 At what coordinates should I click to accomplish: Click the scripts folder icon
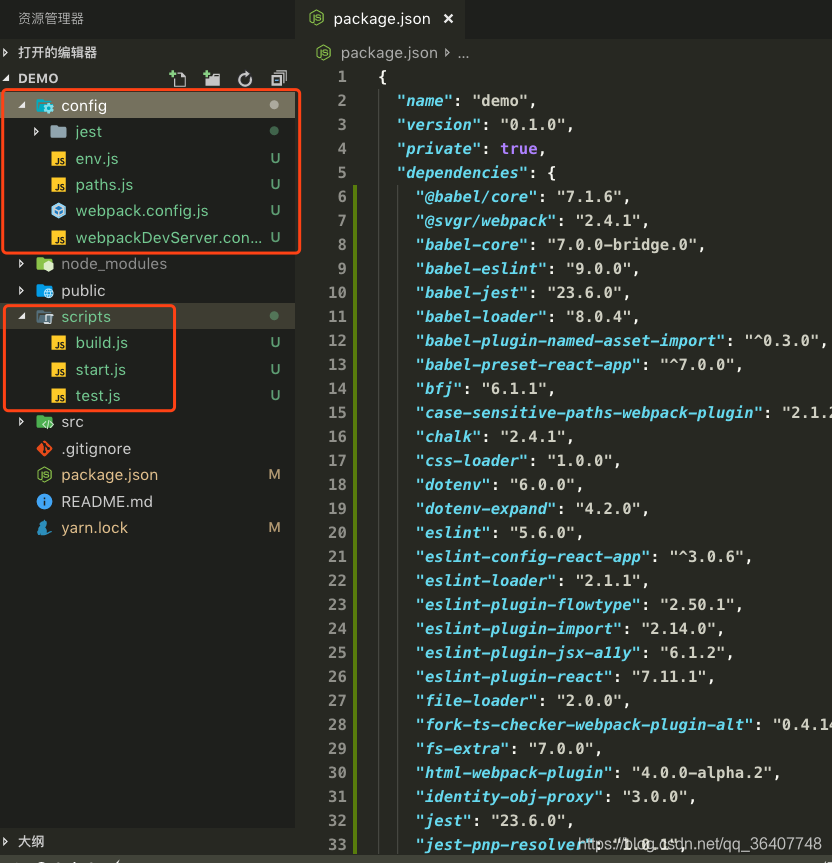click(x=45, y=317)
